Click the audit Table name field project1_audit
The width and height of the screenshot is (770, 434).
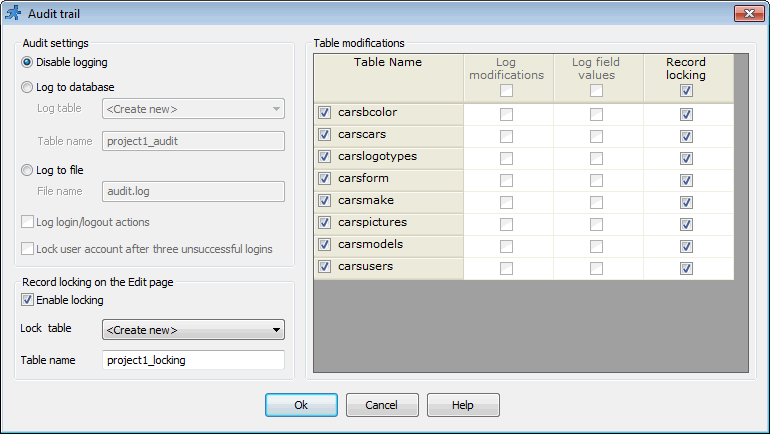193,141
